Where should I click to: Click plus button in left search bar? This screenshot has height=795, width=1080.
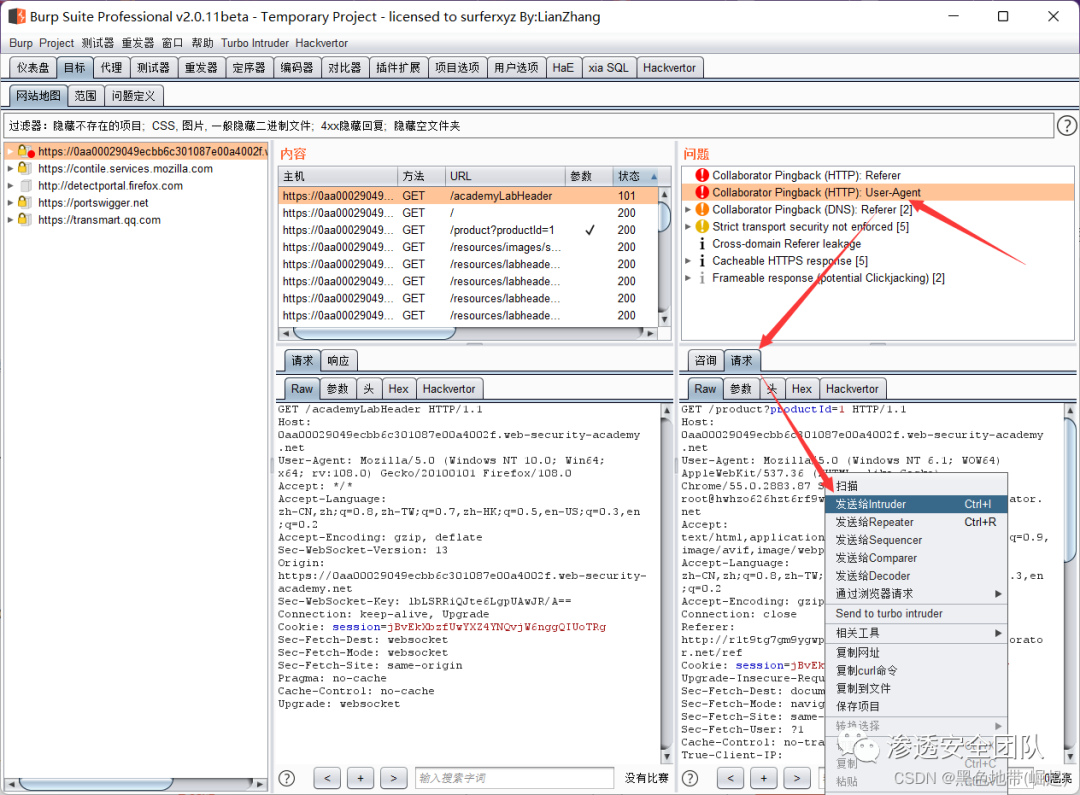360,778
